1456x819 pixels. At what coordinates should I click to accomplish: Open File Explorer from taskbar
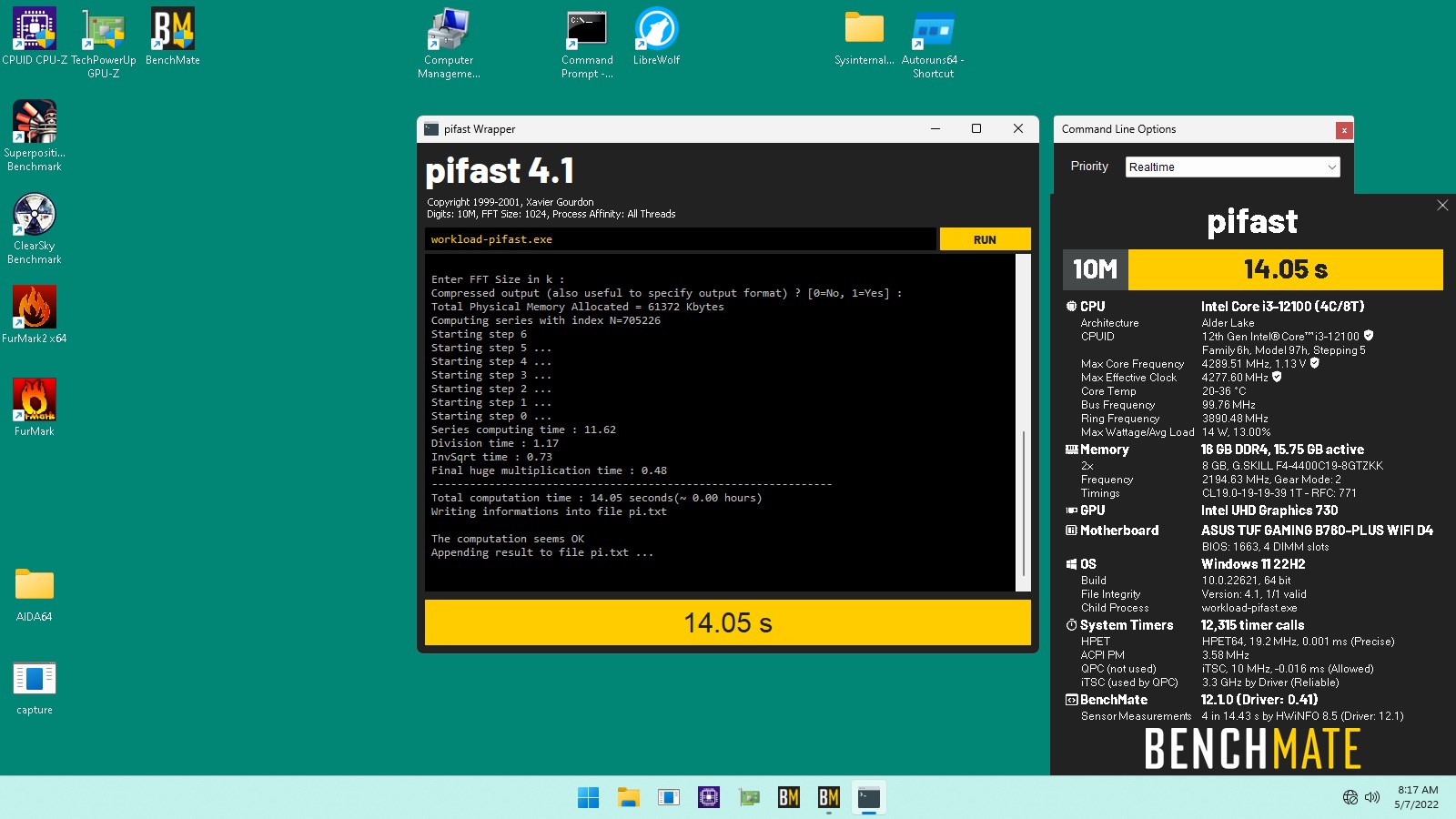click(628, 798)
